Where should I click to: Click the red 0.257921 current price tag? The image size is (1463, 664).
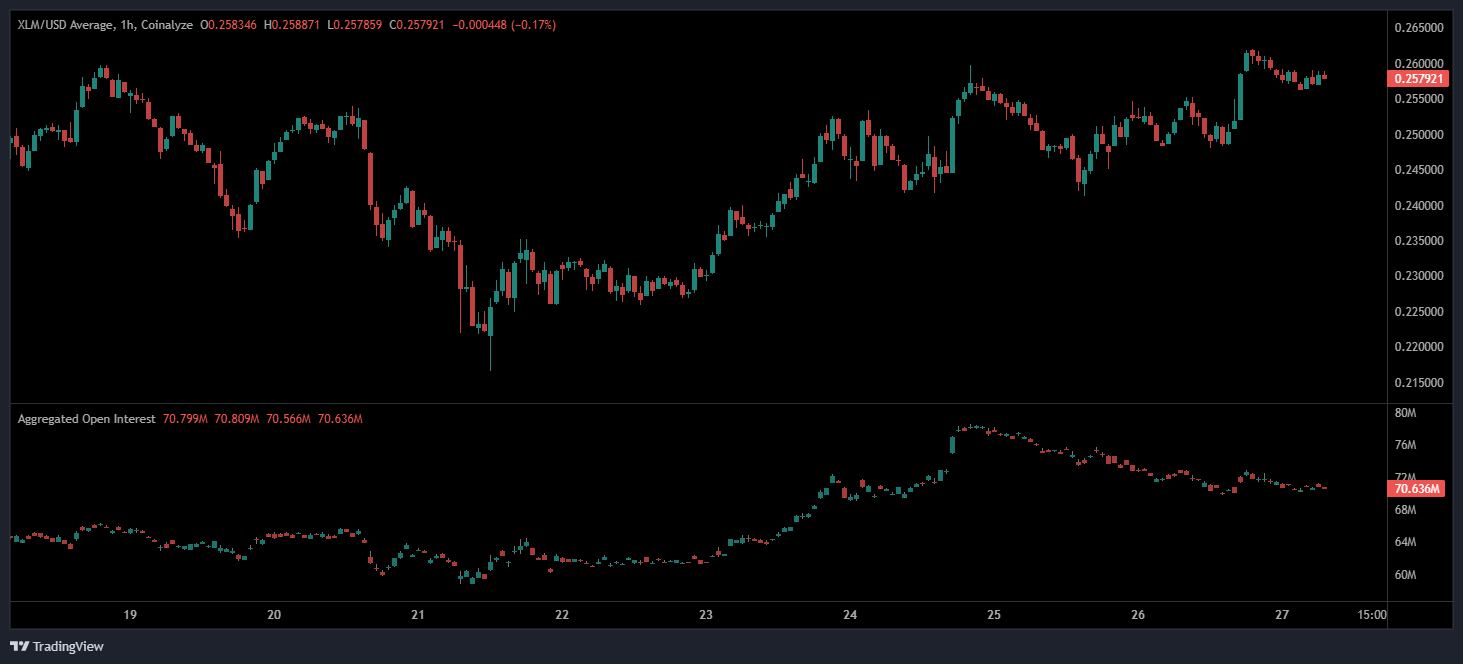click(x=1418, y=78)
